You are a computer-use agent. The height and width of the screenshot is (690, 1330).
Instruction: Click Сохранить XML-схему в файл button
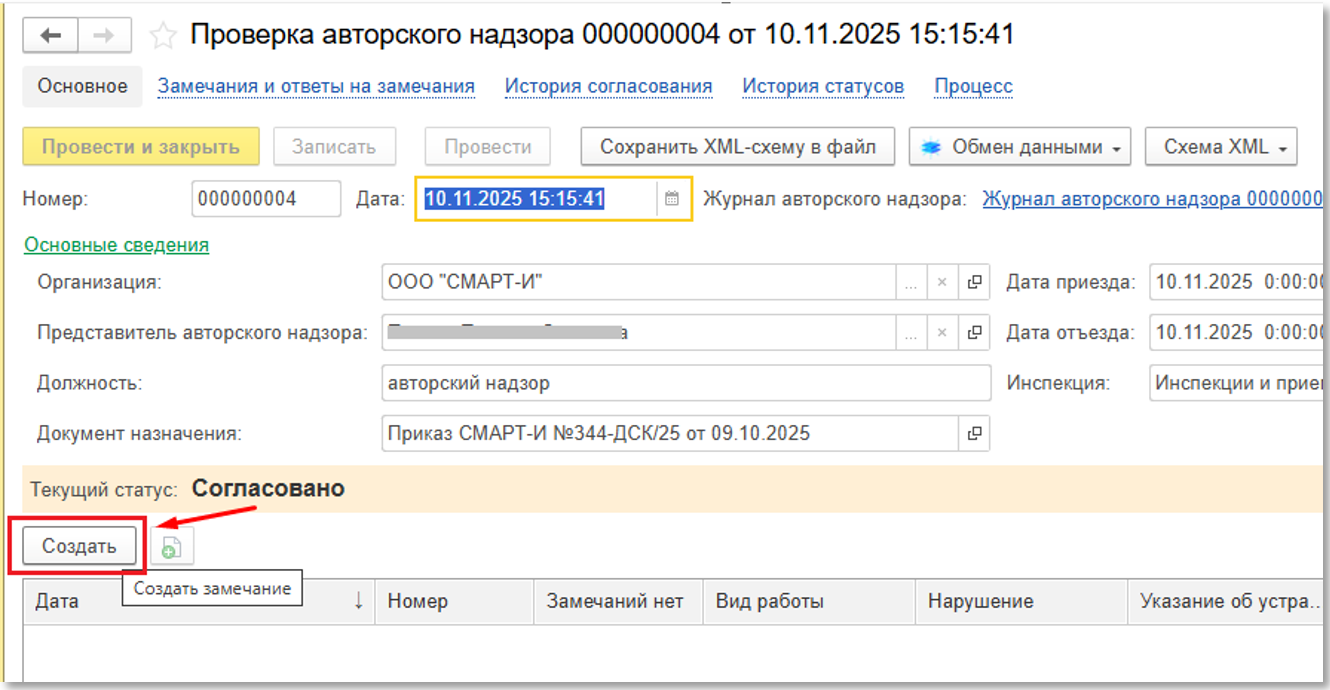click(x=737, y=147)
